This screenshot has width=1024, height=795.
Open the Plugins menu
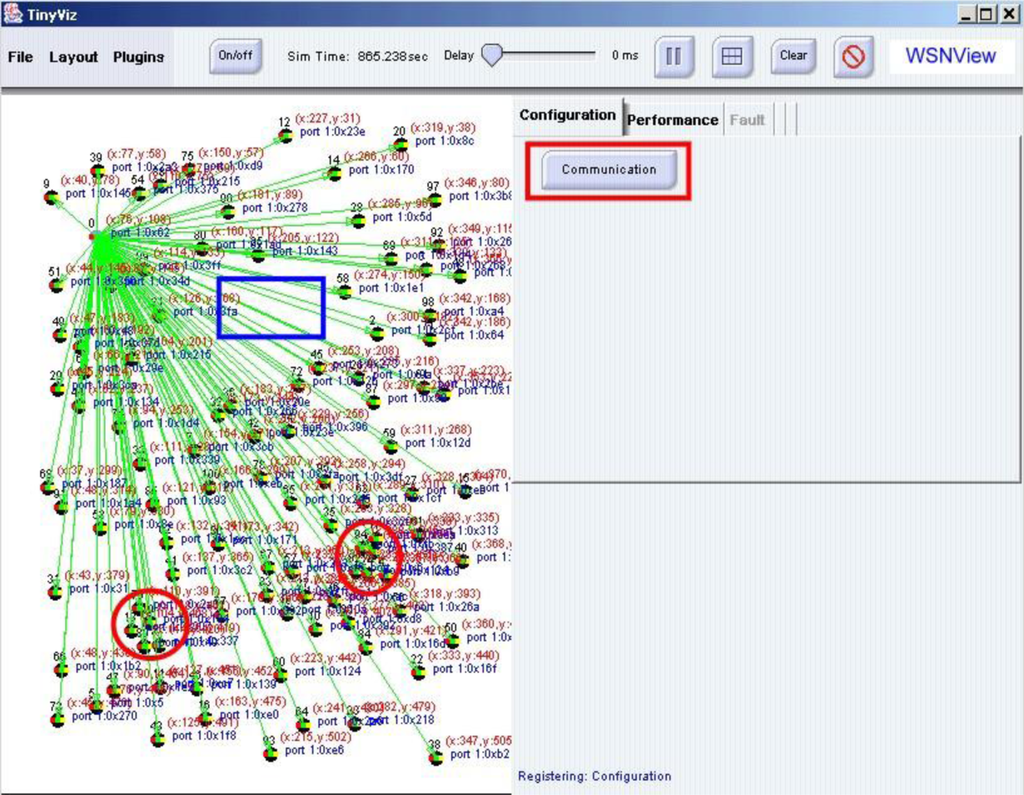coord(138,57)
